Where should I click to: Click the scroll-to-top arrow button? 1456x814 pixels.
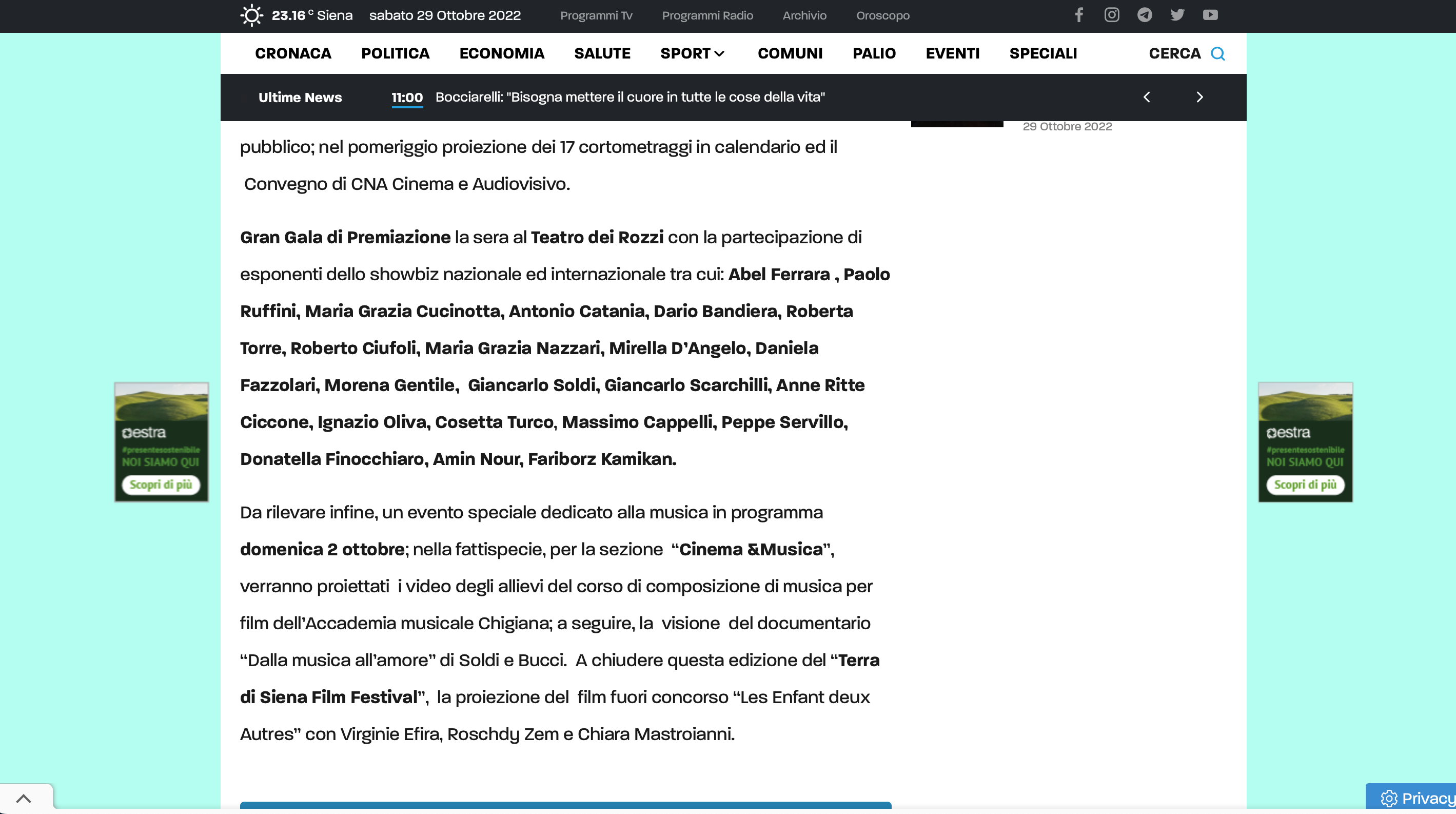(24, 798)
